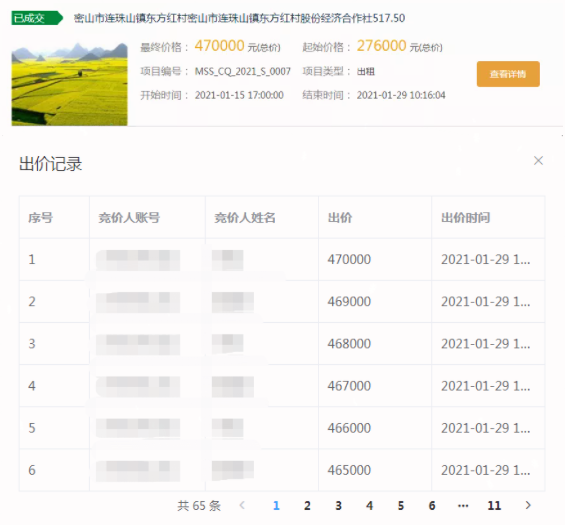Select the bid amount 466000
Viewport: 565px width, 525px height.
pos(349,428)
